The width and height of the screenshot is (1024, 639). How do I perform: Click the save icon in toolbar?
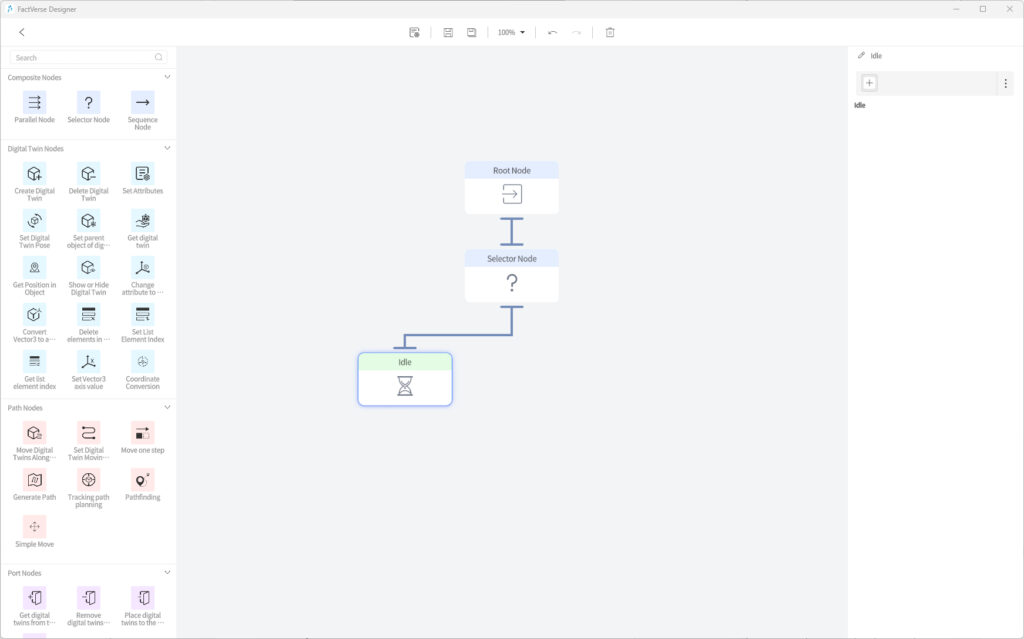(448, 32)
